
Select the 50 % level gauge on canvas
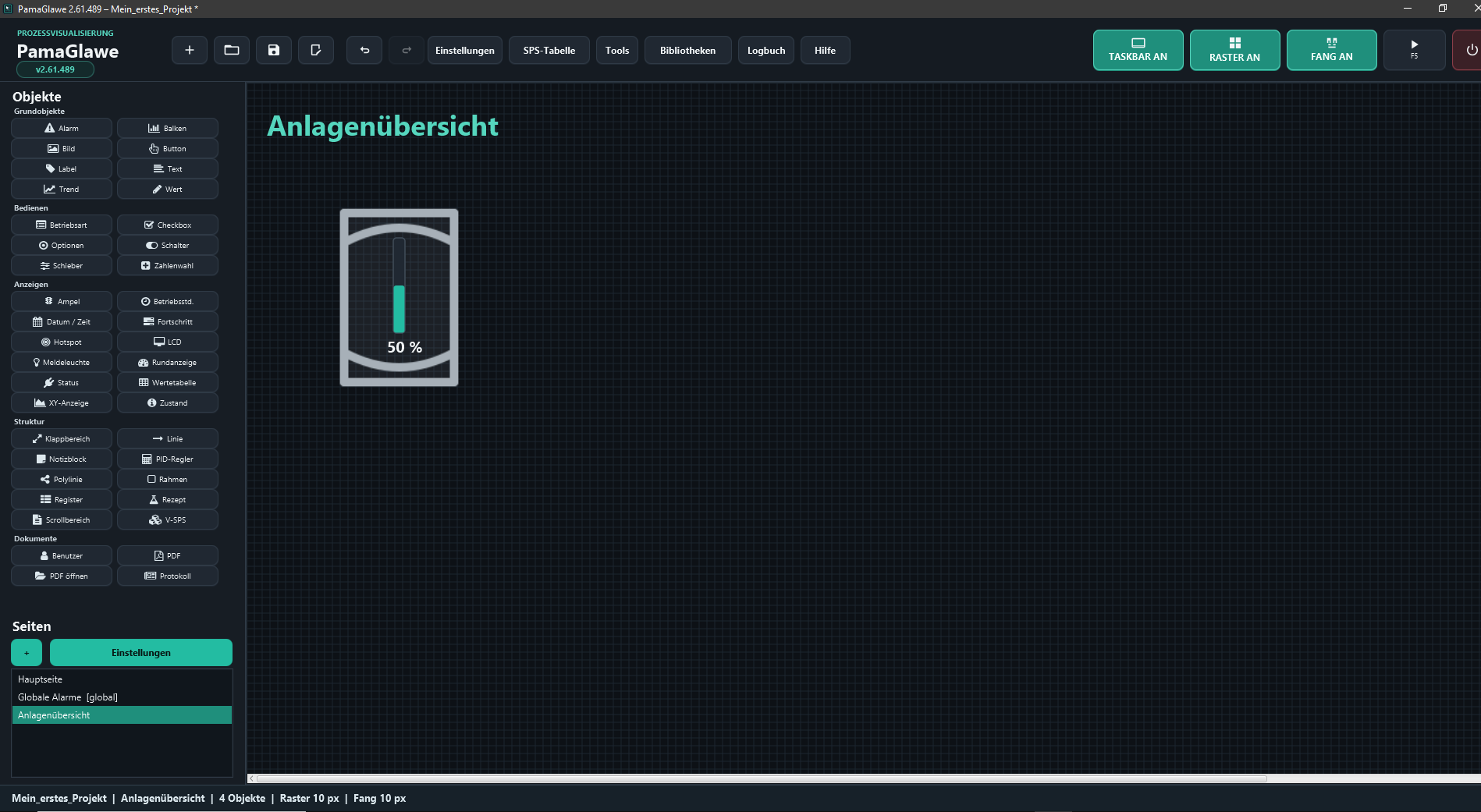click(x=399, y=297)
